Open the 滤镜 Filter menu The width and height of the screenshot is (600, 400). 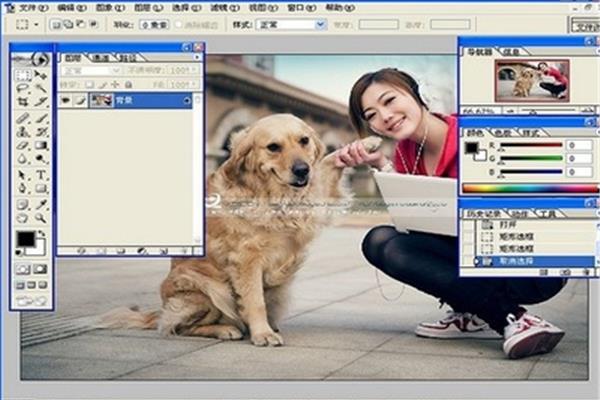pos(225,8)
